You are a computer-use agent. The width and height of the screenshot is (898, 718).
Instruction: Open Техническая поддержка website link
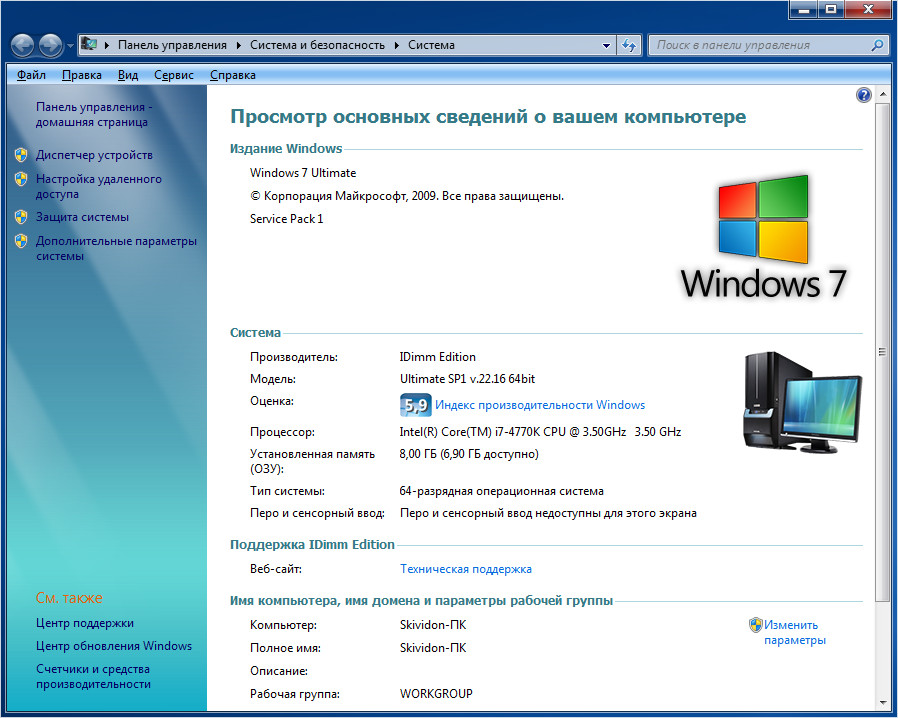coord(466,569)
